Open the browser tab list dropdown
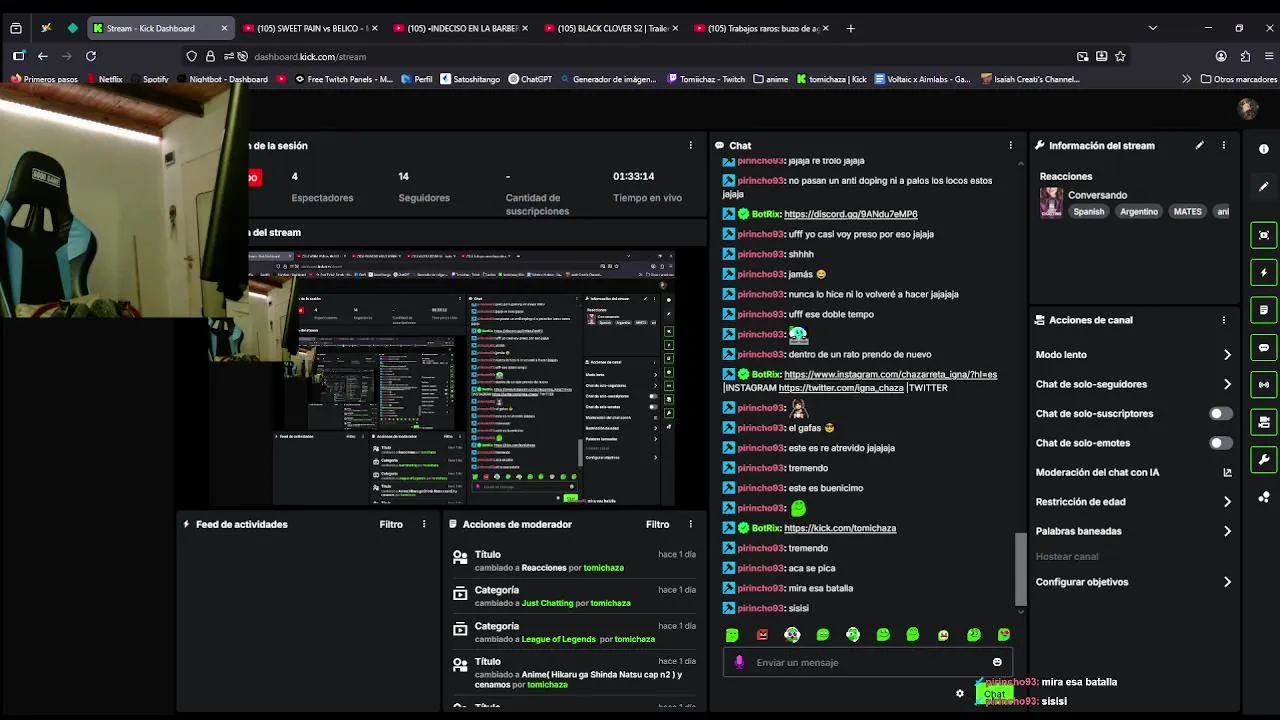This screenshot has width=1280, height=720. pyautogui.click(x=1152, y=28)
